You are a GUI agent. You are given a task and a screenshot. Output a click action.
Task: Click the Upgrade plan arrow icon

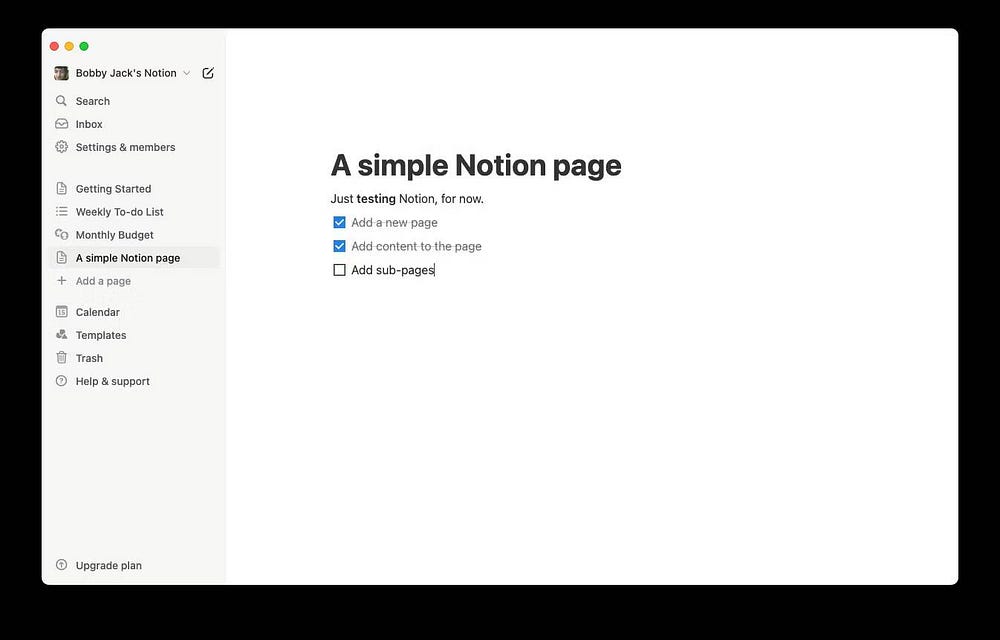tap(61, 565)
